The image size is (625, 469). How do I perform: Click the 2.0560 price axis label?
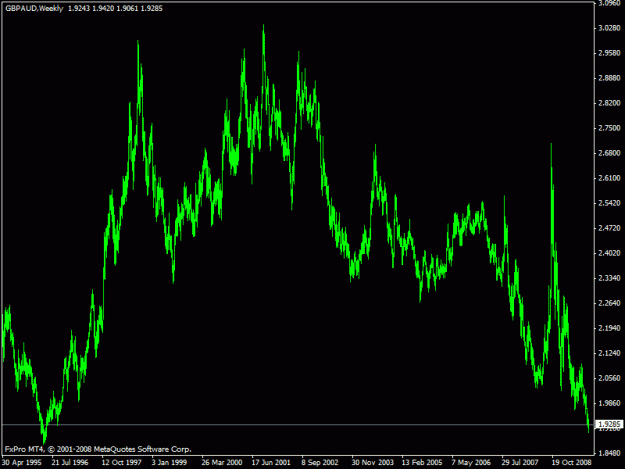point(609,378)
